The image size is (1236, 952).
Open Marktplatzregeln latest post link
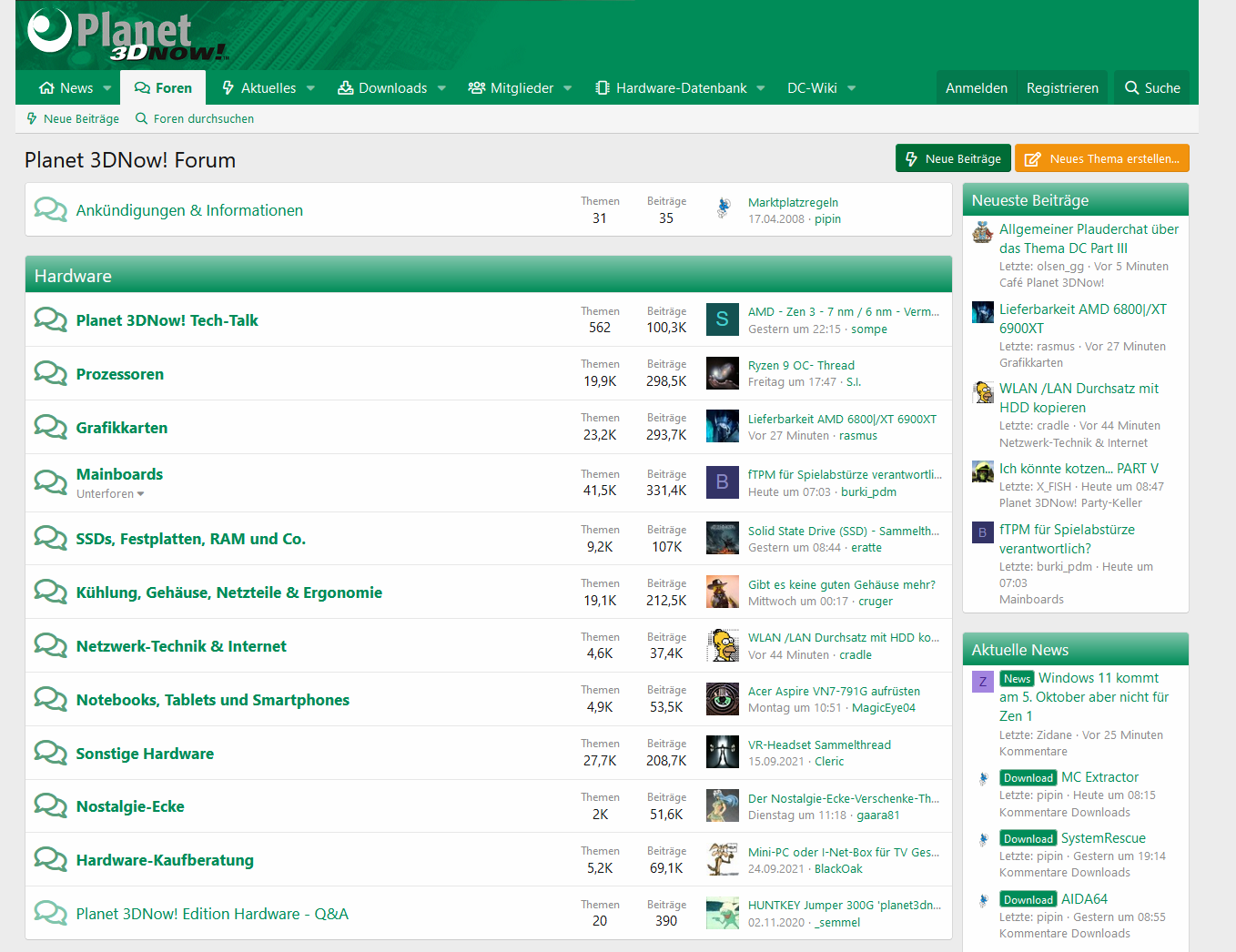click(793, 202)
